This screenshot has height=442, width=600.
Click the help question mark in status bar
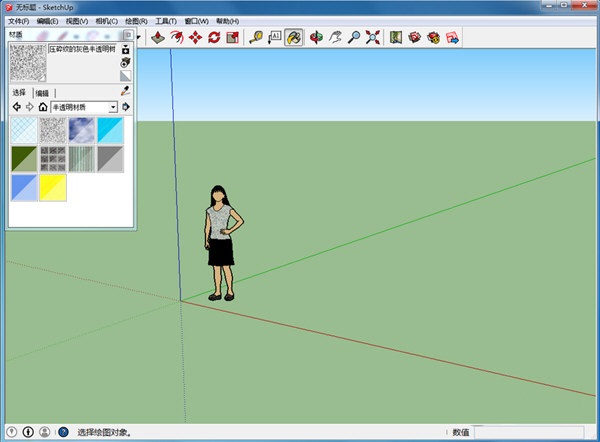[x=63, y=432]
